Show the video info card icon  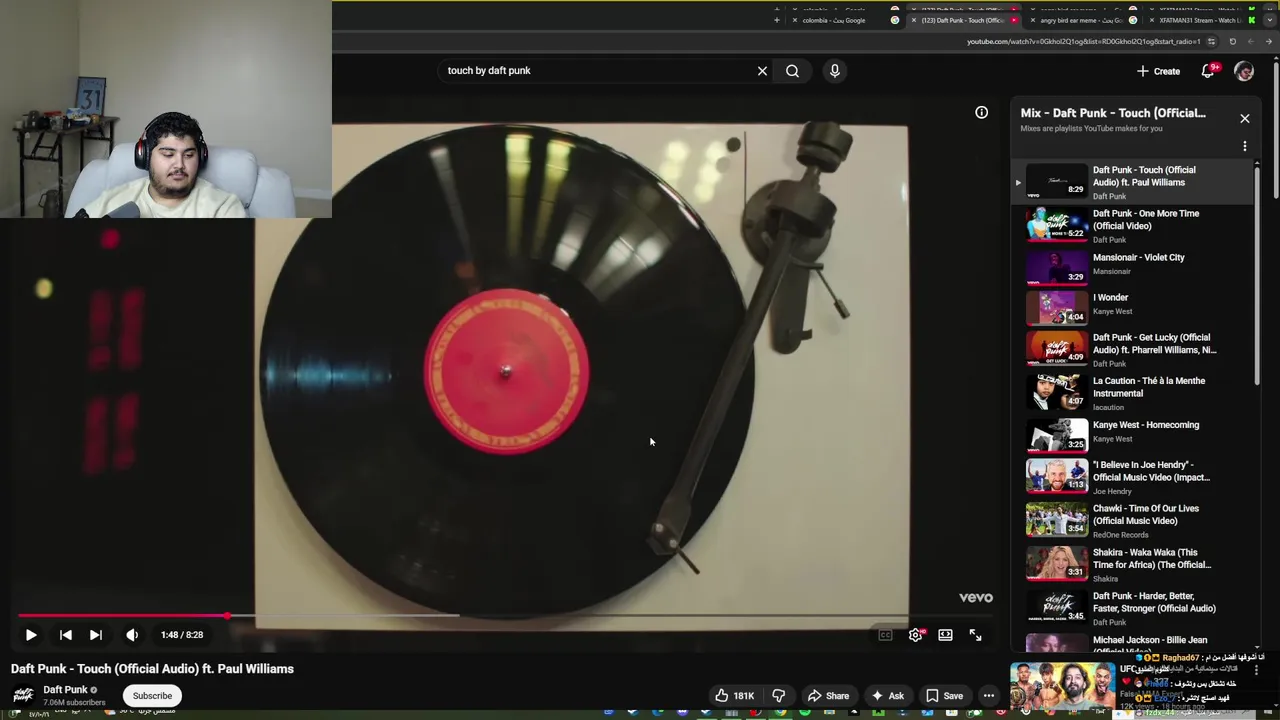click(982, 113)
